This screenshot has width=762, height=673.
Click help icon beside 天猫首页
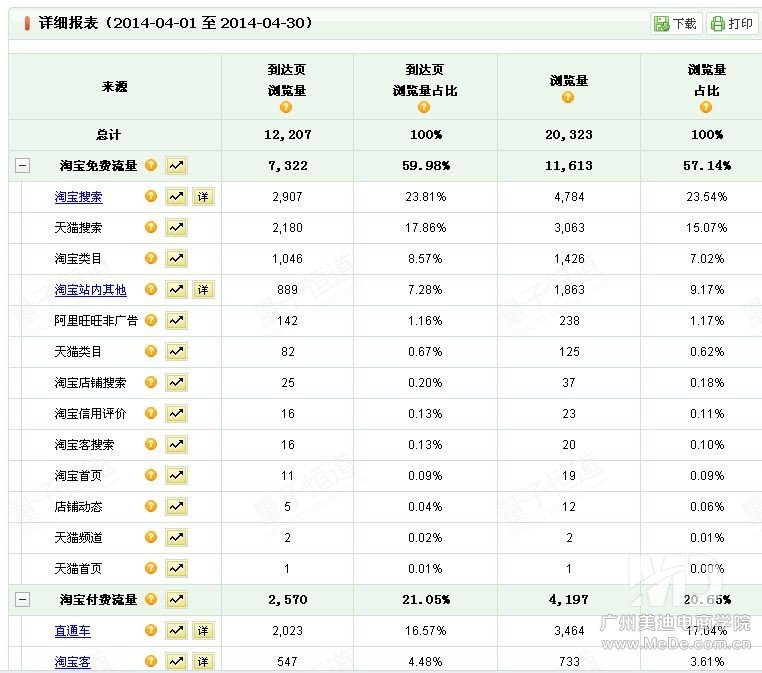[151, 568]
